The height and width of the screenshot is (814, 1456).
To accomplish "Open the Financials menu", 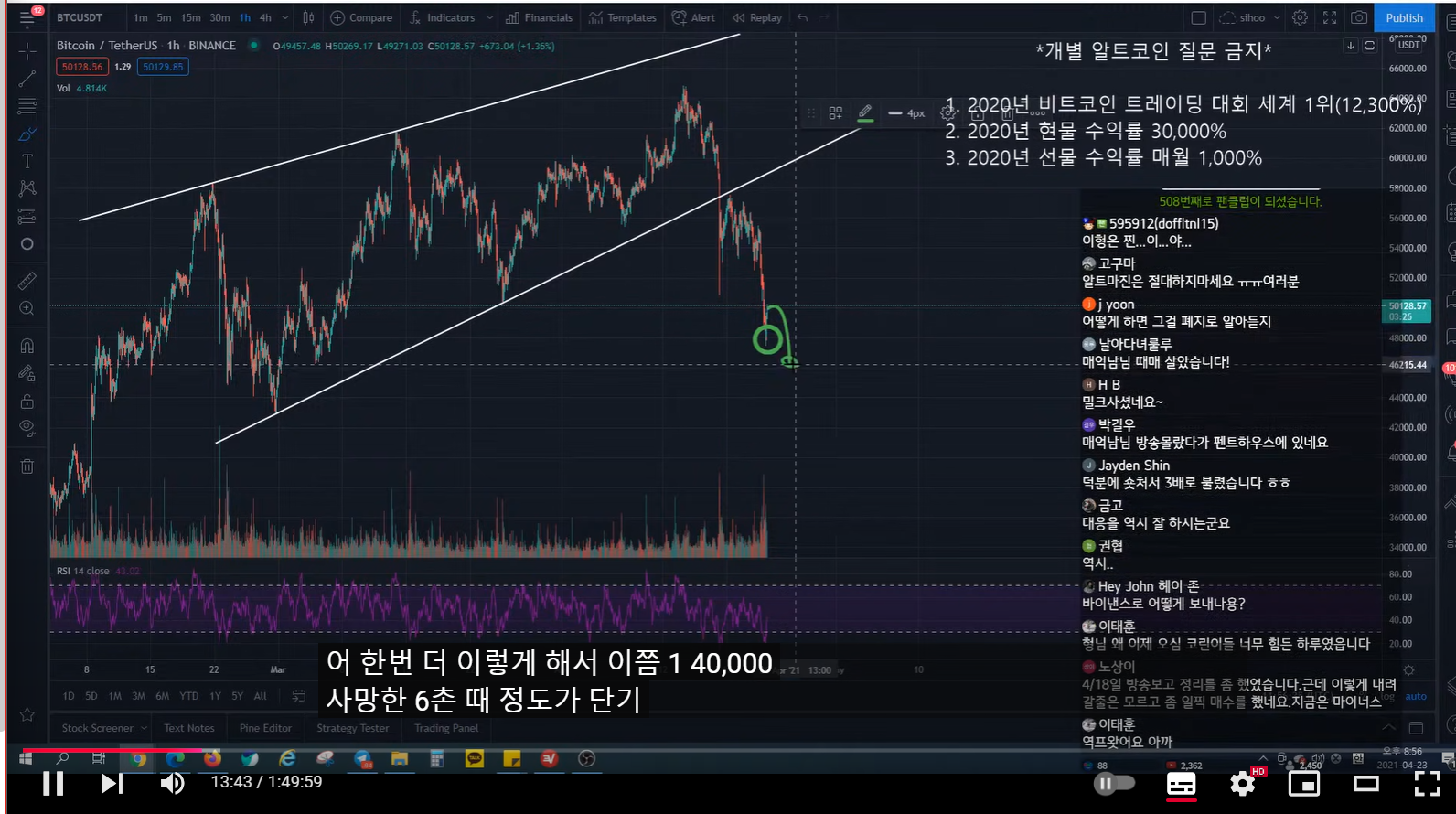I will pyautogui.click(x=540, y=17).
